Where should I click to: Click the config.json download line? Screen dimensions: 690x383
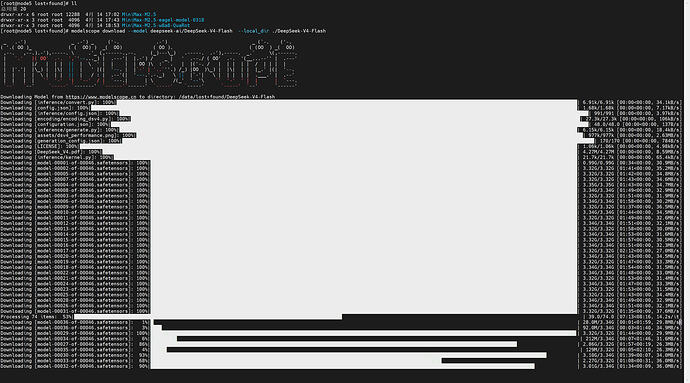click(340, 108)
